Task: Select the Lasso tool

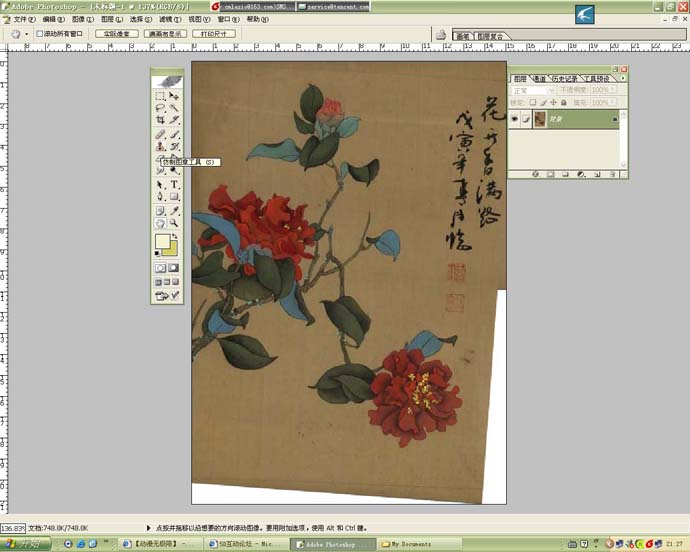Action: [x=160, y=108]
